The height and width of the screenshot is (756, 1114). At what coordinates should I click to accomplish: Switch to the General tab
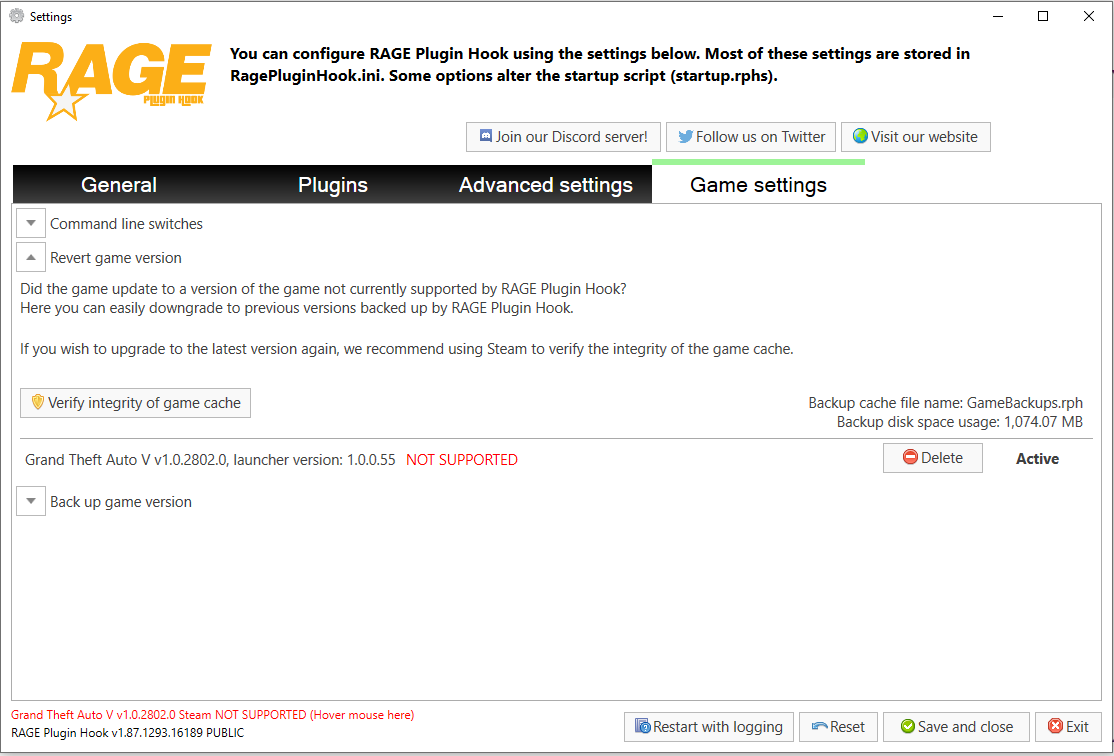[x=119, y=185]
